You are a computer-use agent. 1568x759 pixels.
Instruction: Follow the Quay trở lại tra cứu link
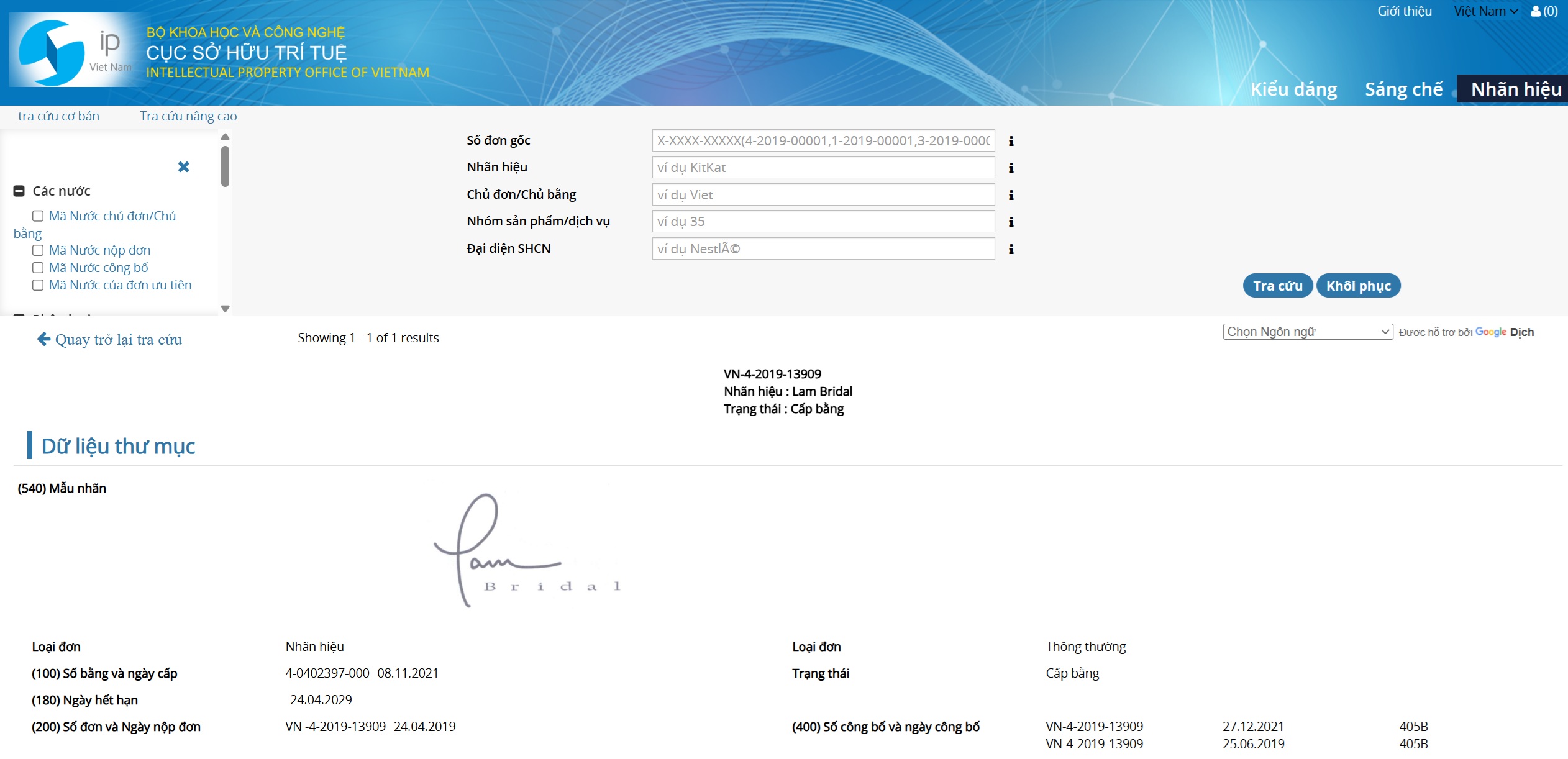coord(118,340)
